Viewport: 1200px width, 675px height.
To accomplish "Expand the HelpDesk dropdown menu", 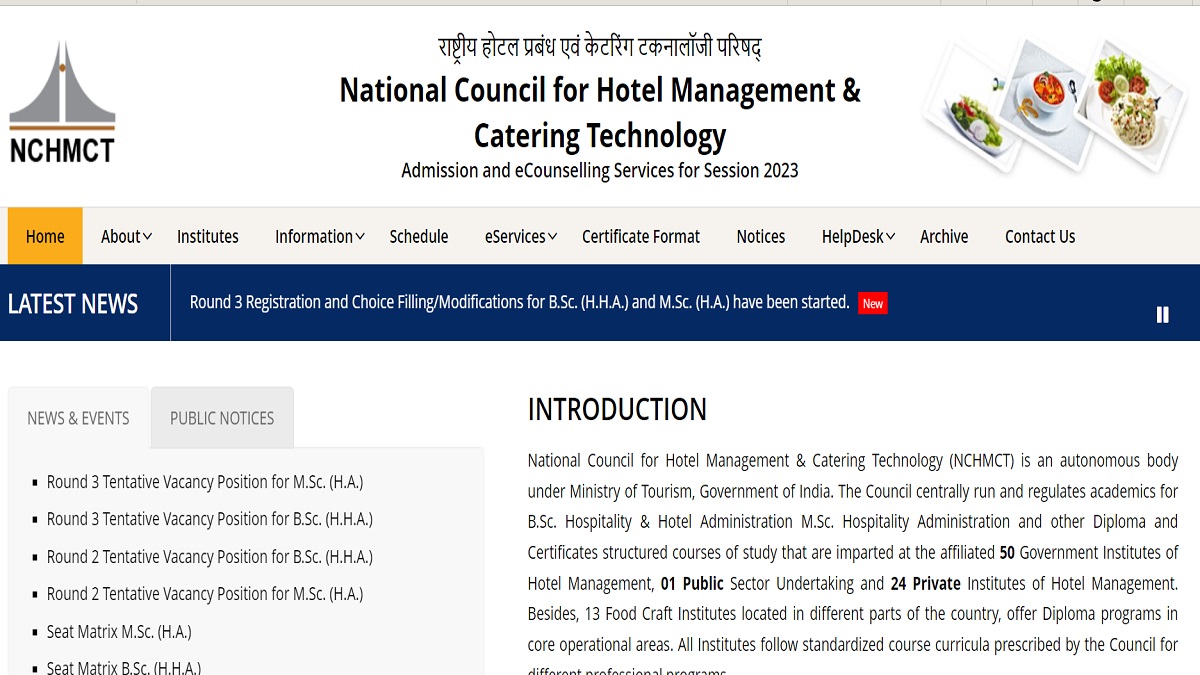I will 858,236.
